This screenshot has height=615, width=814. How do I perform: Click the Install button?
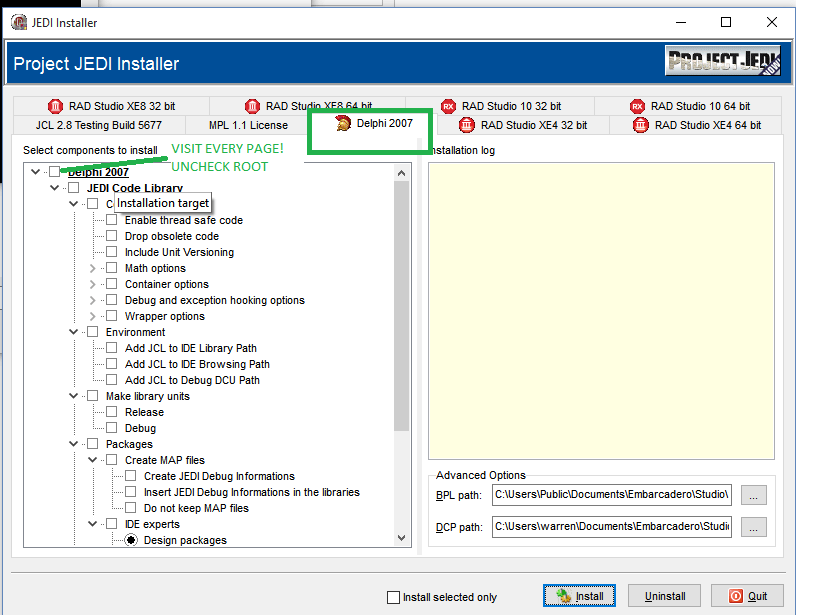pyautogui.click(x=579, y=596)
